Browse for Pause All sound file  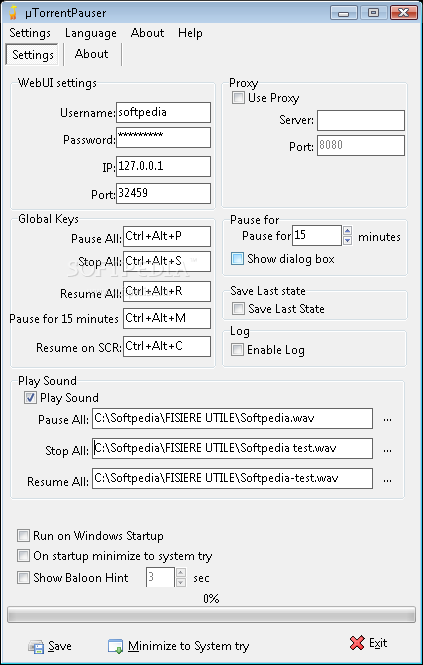(x=387, y=419)
